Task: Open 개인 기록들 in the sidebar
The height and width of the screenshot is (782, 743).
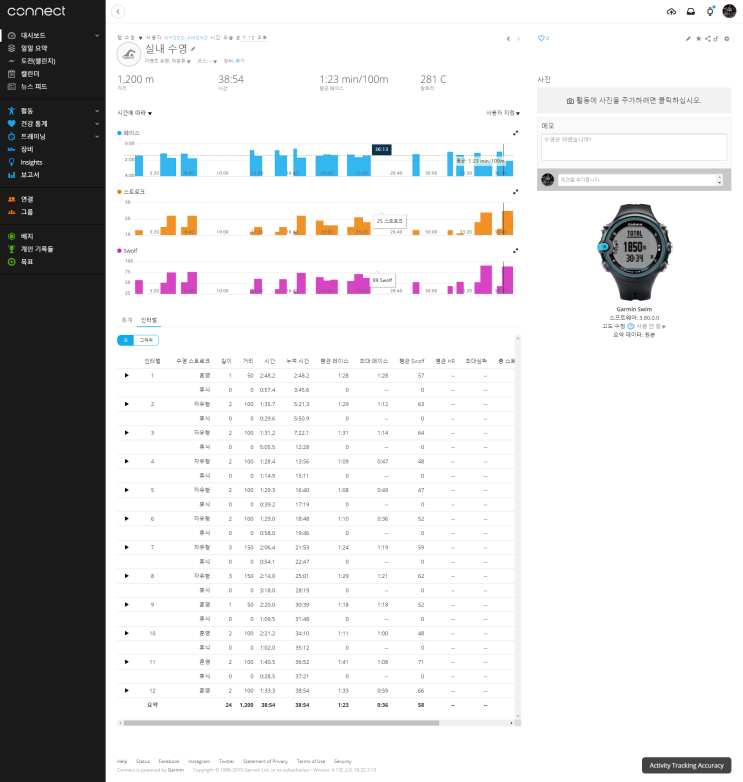Action: 37,249
